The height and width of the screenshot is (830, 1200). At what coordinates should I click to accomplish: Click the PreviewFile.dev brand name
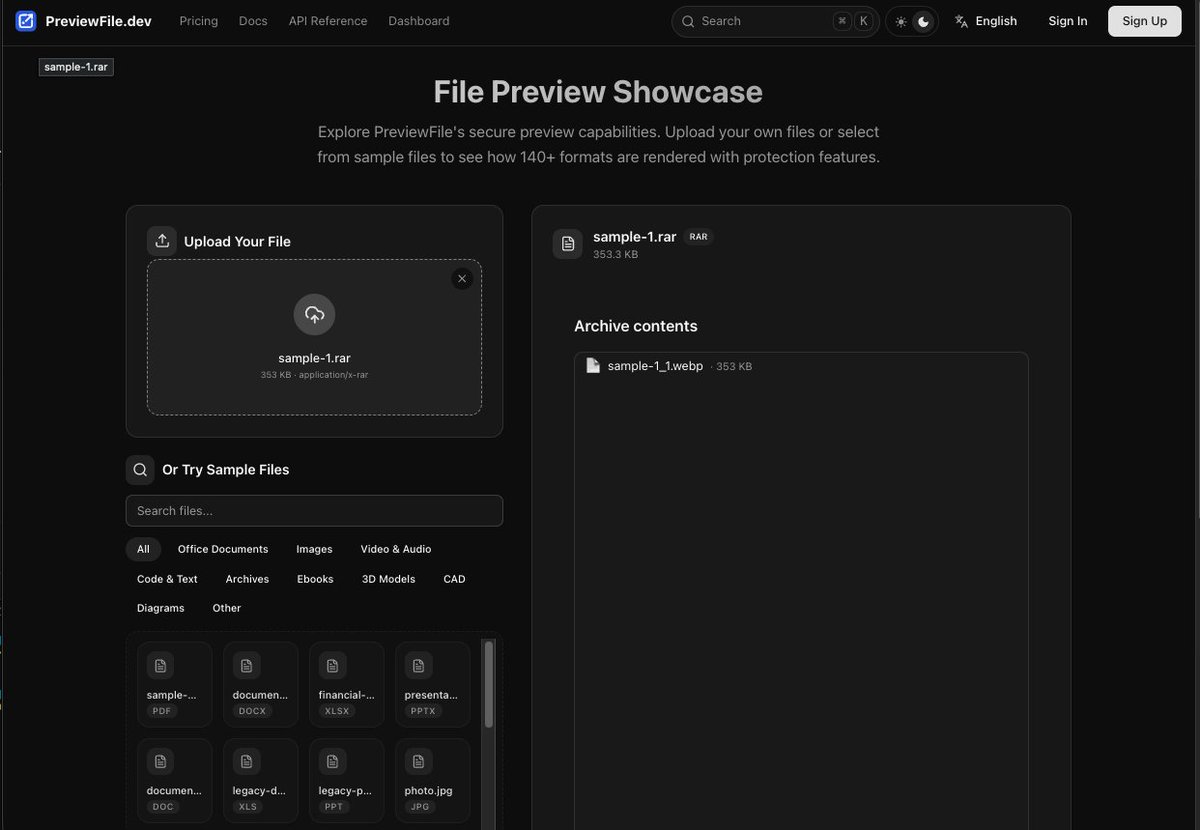coord(99,21)
